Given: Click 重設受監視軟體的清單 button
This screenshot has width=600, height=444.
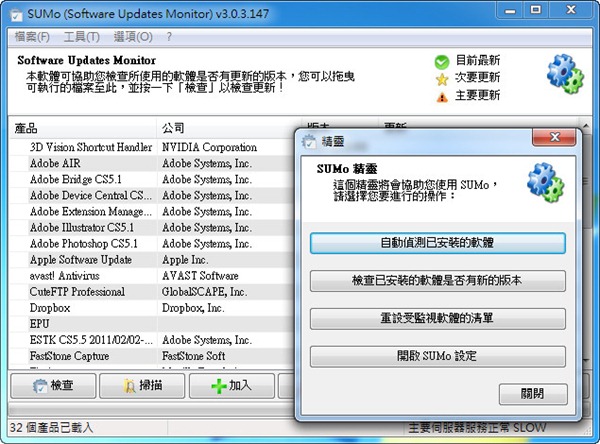Looking at the screenshot, I should pos(437,318).
